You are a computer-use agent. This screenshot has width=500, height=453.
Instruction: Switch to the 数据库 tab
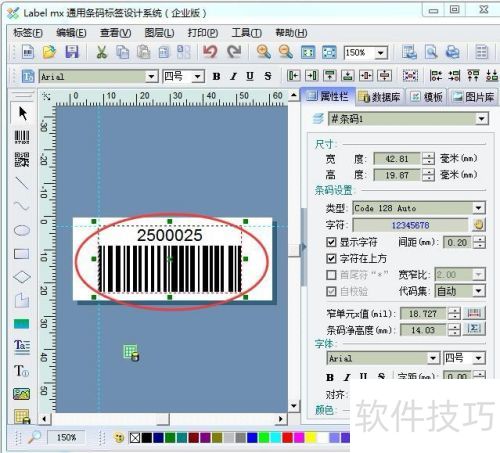(380, 97)
